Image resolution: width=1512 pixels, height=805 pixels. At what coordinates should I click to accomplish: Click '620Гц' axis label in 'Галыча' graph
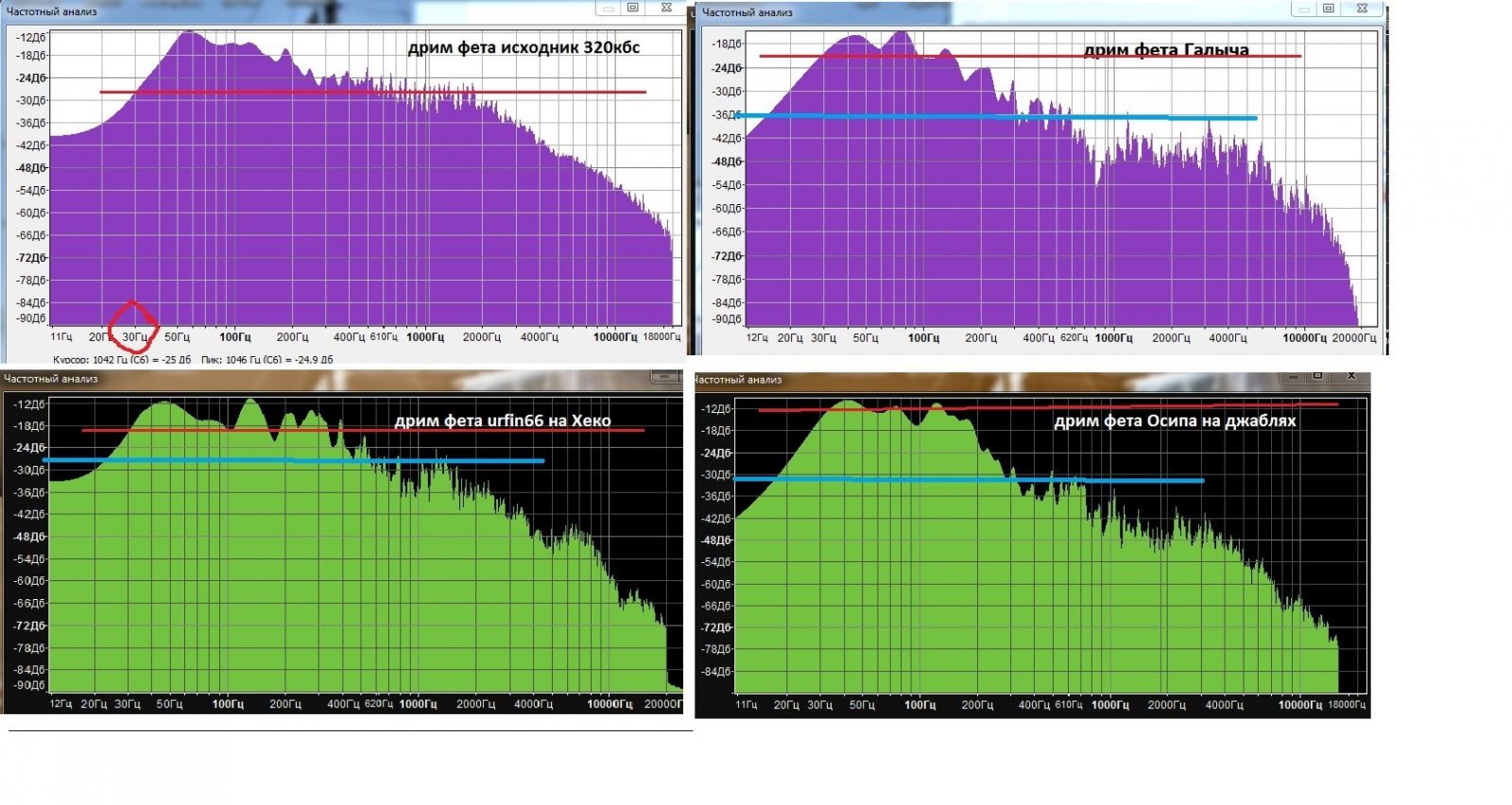click(1074, 338)
